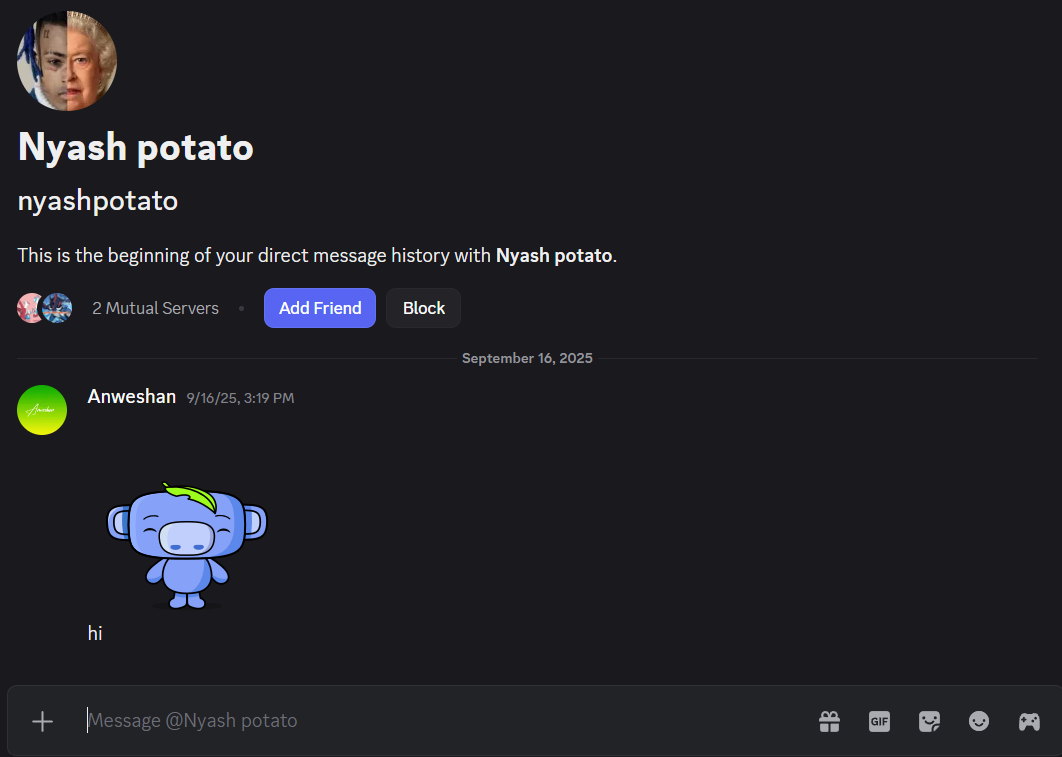This screenshot has height=757, width=1062.
Task: Open the 2 Mutual Servers link
Action: pos(155,308)
